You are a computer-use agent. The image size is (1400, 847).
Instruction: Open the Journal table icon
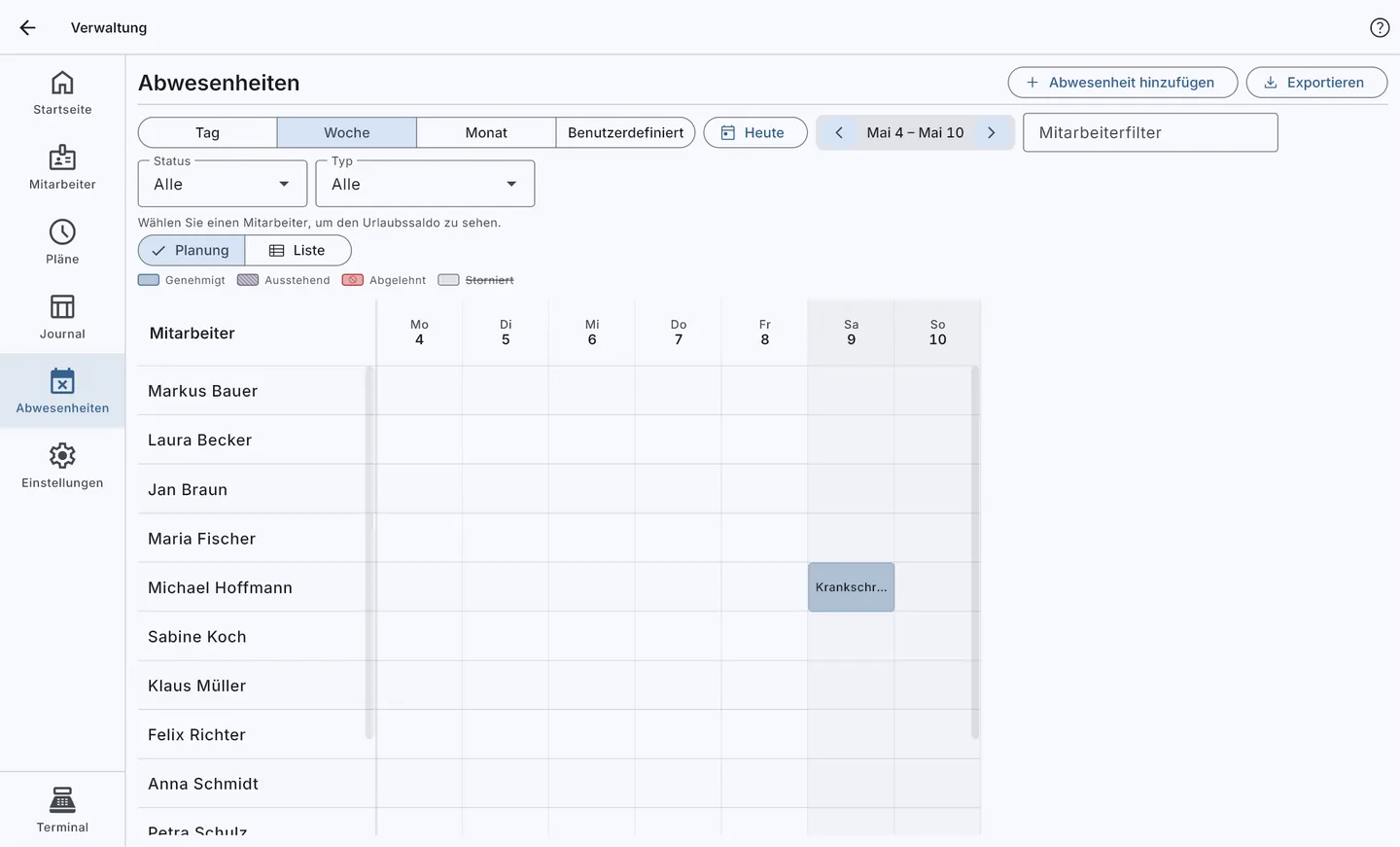pyautogui.click(x=62, y=306)
